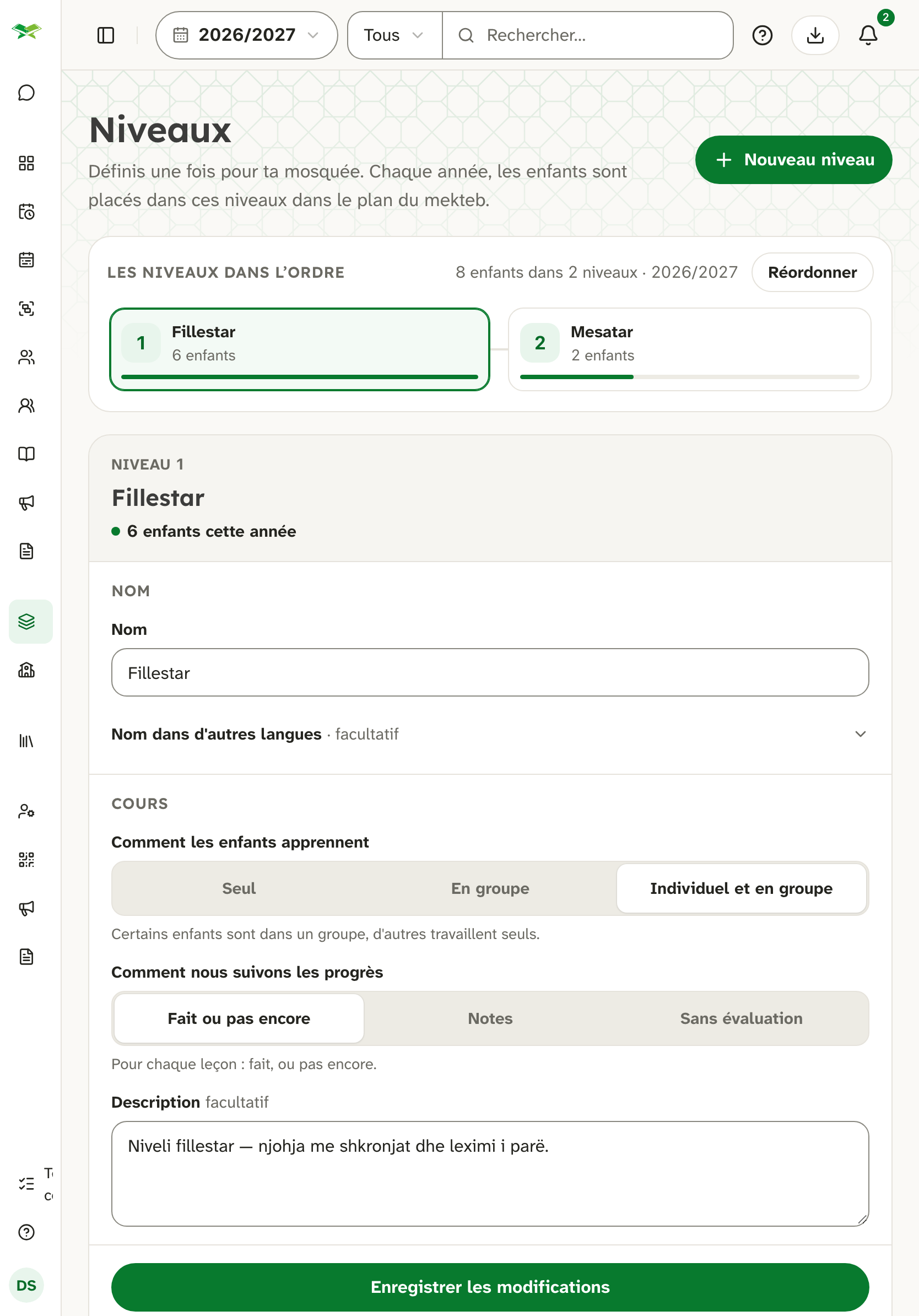This screenshot has height=1316, width=919.
Task: Toggle the sidebar panel icon
Action: 106,35
